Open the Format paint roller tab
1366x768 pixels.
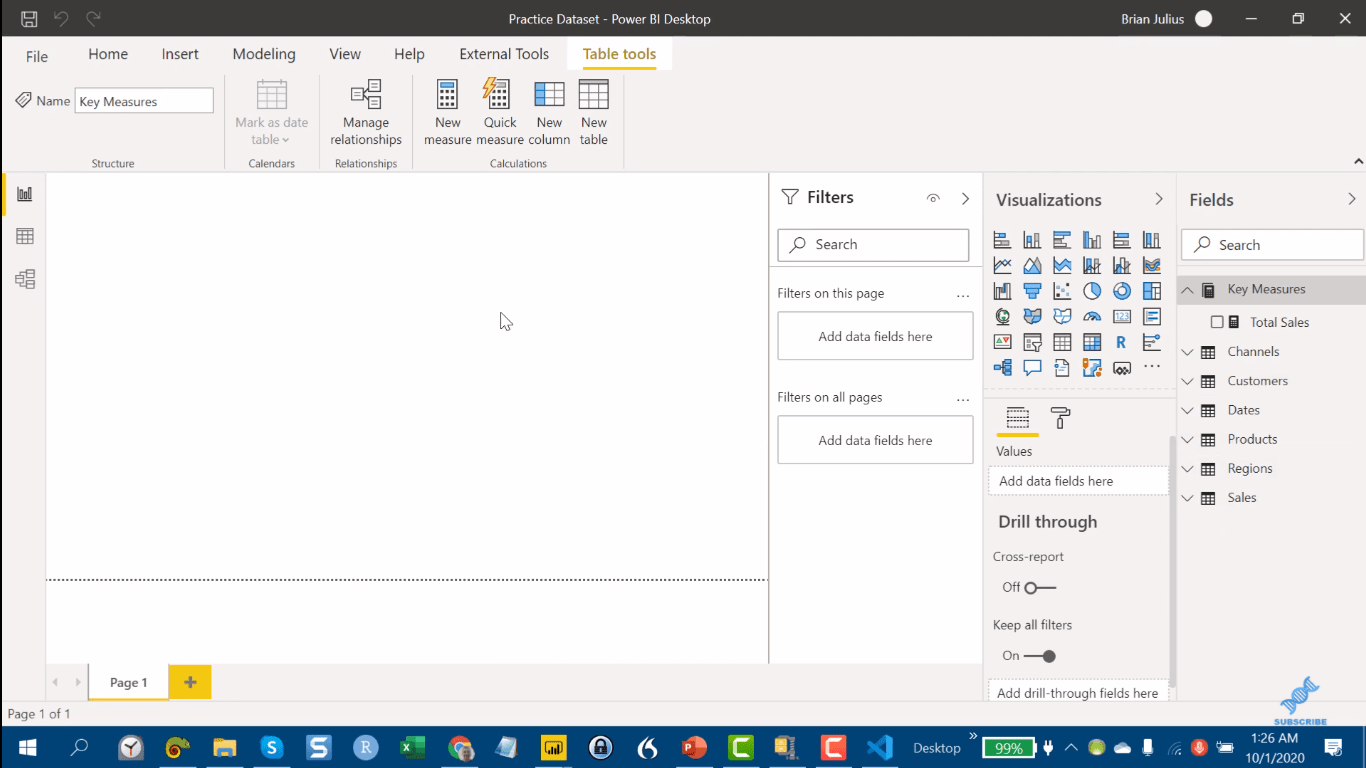click(x=1060, y=418)
